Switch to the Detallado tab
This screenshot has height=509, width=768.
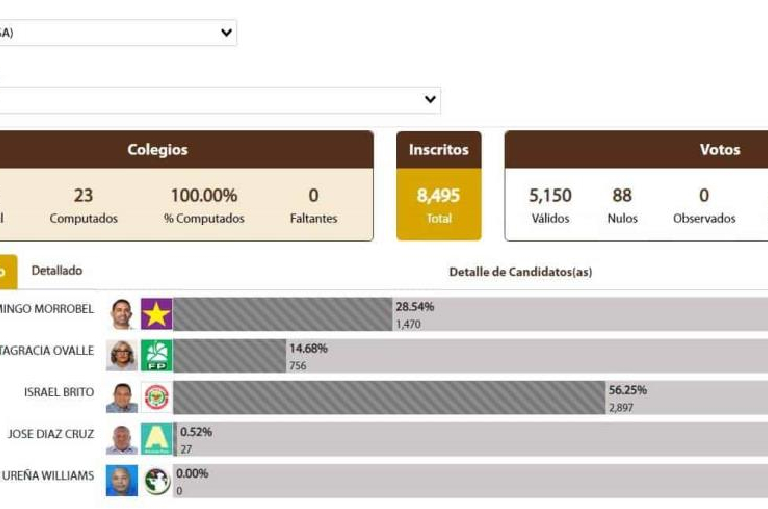57,270
